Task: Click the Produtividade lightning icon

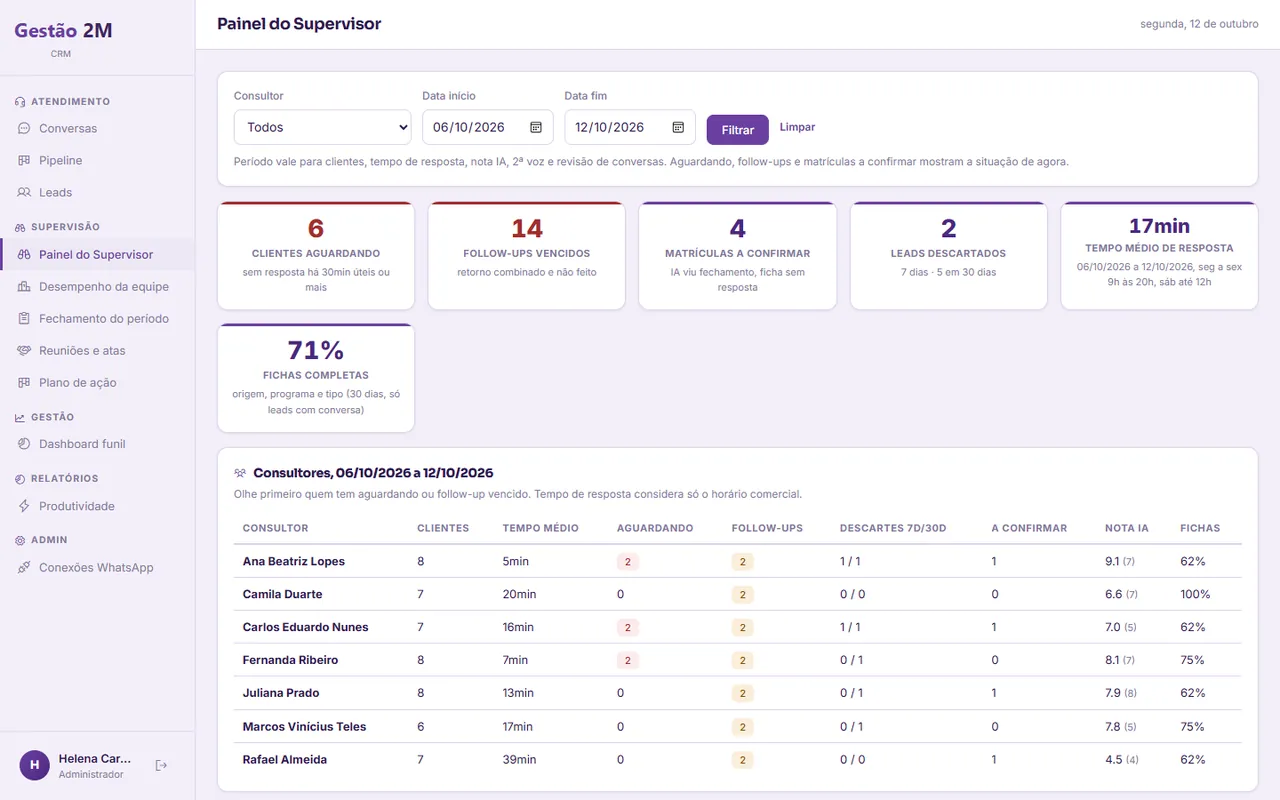Action: coord(24,505)
